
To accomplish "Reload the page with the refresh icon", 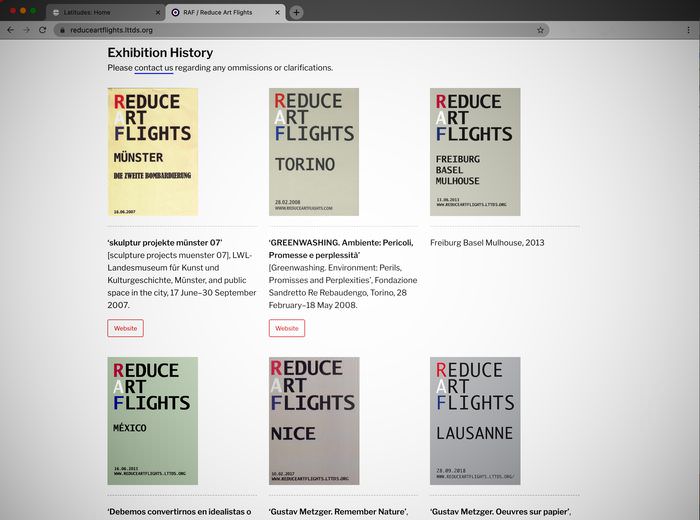I will (x=42, y=30).
